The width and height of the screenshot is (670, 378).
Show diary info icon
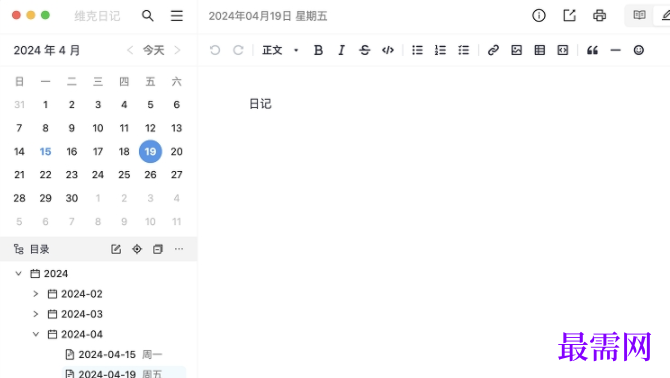coord(539,16)
